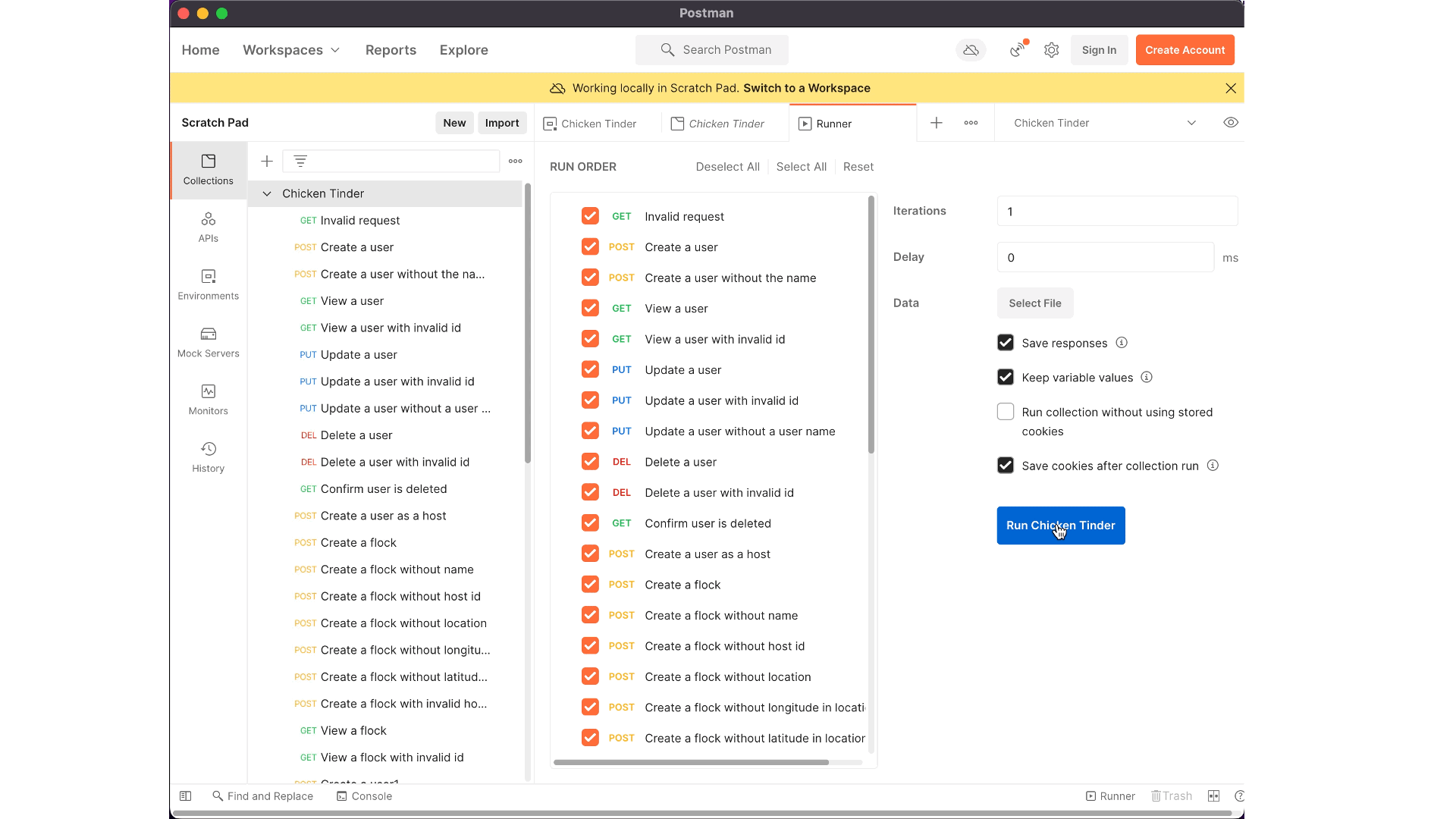Click the collections list vertical scrollbar
This screenshot has height=819, width=1456.
tap(527, 323)
